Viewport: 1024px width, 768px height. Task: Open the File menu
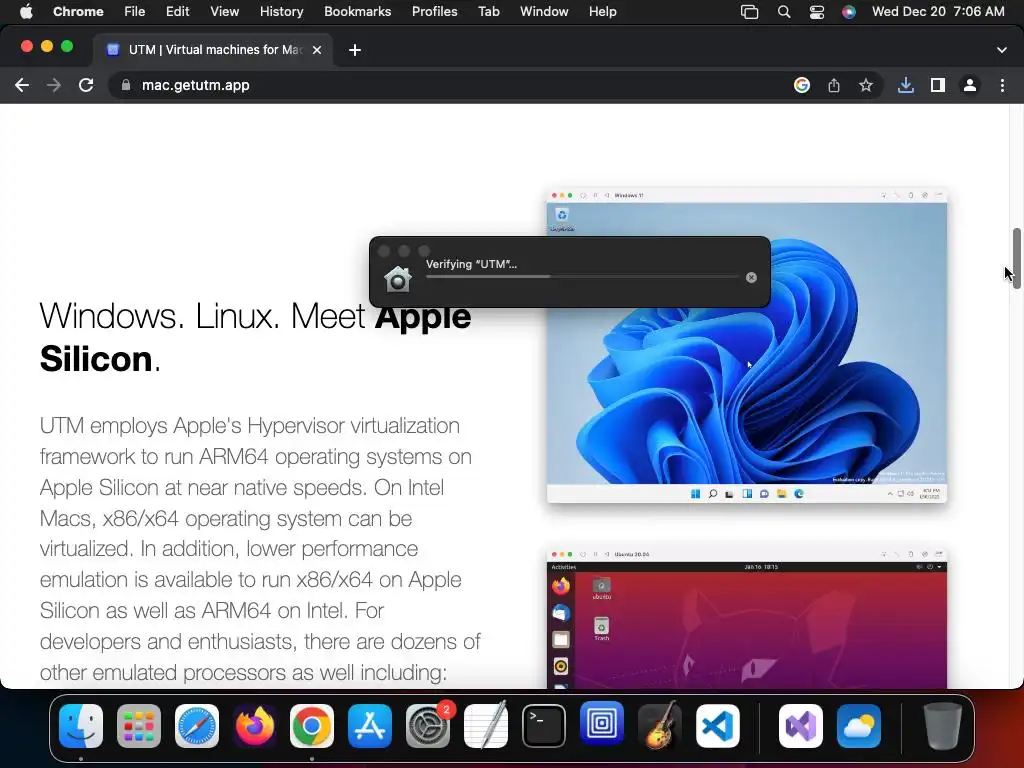pyautogui.click(x=135, y=12)
